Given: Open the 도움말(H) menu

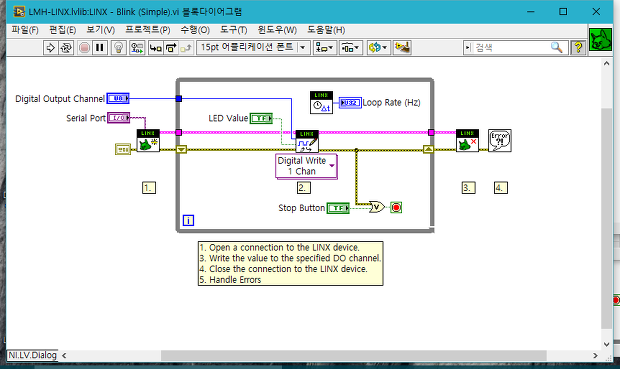Looking at the screenshot, I should point(326,30).
